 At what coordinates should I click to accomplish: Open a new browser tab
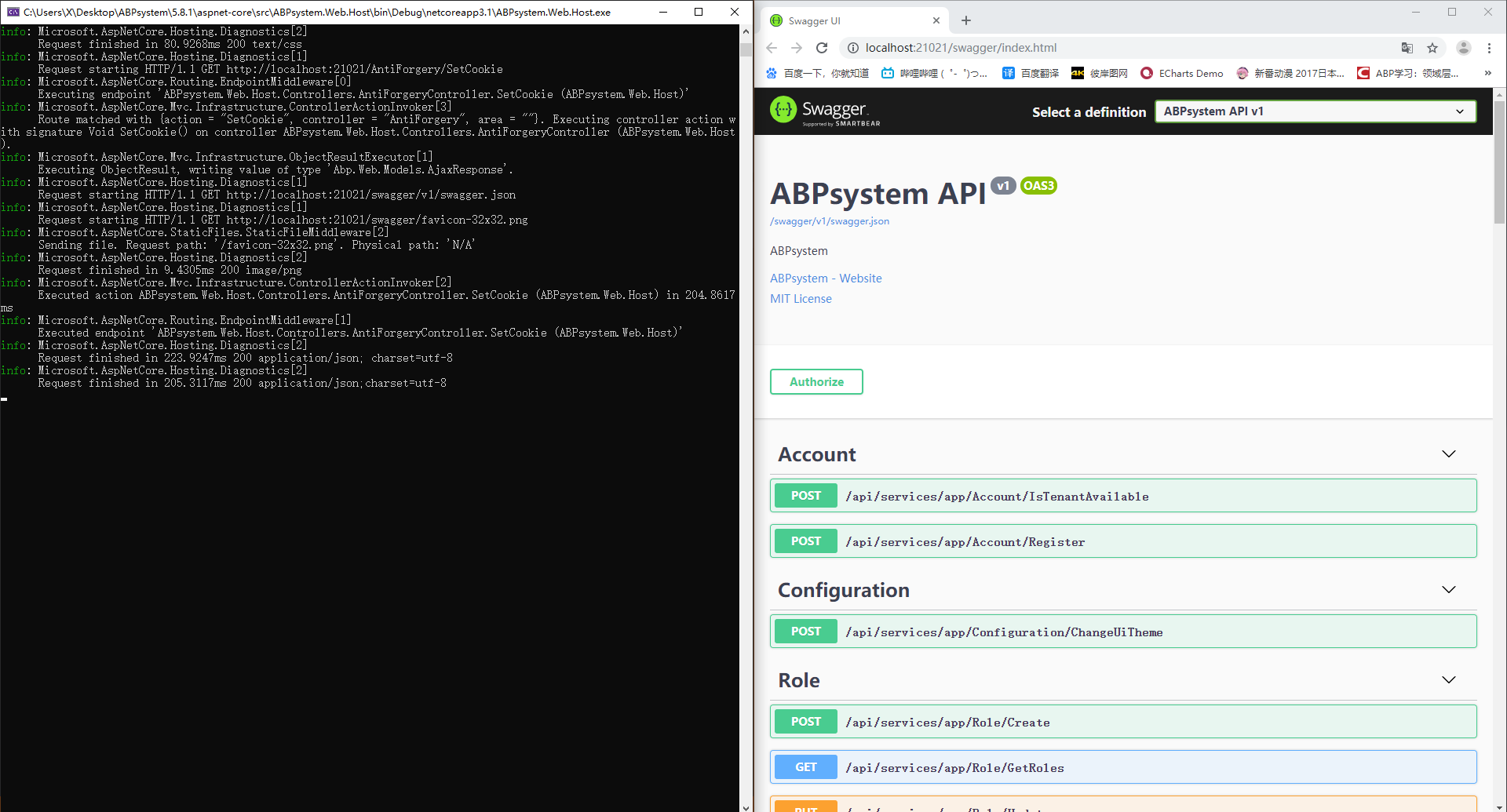point(966,20)
